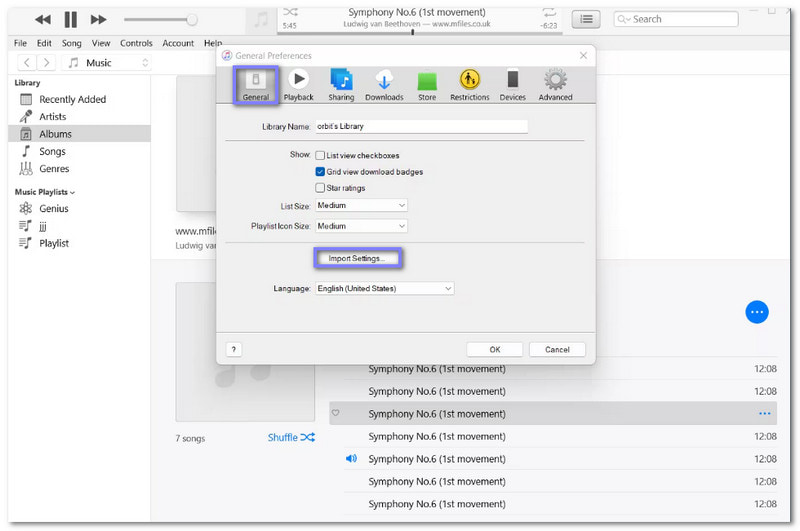Open the Music media type selector
800x531 pixels.
pyautogui.click(x=107, y=63)
